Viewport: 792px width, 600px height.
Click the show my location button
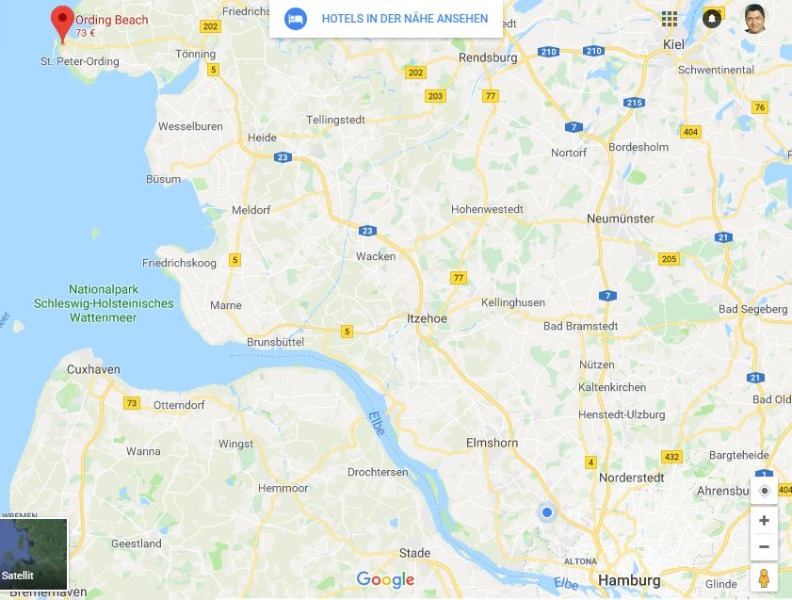click(764, 490)
